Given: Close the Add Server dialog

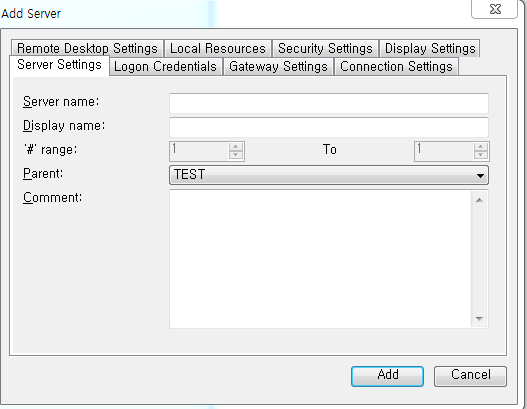Looking at the screenshot, I should click(494, 9).
